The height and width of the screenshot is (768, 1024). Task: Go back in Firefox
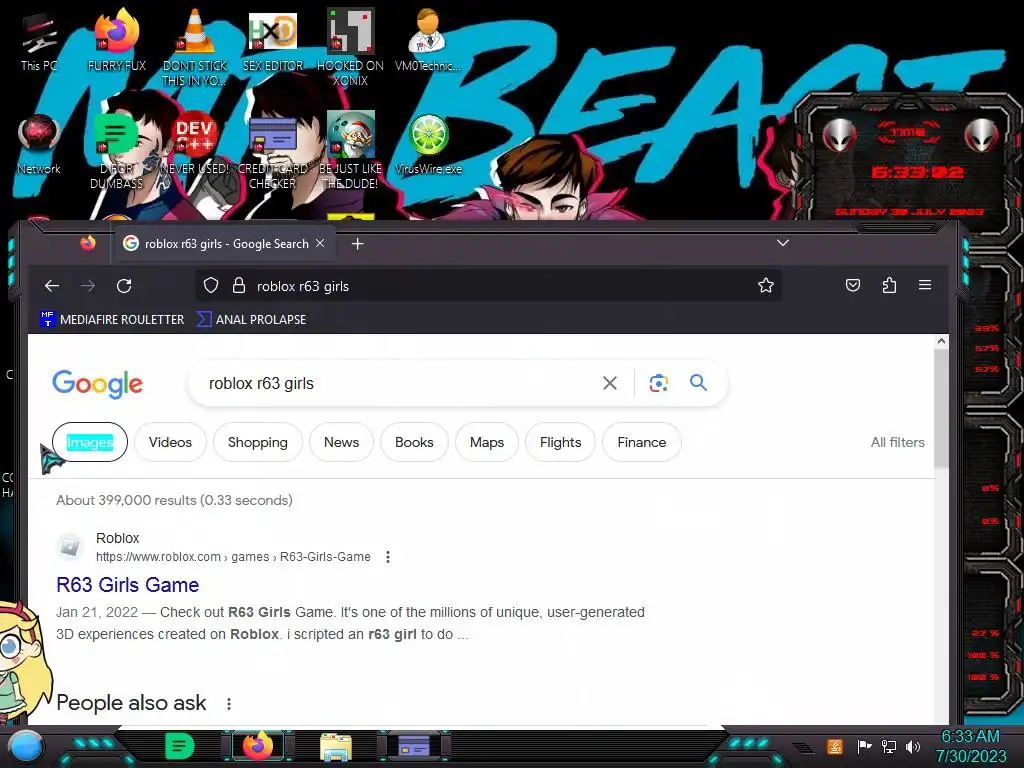click(x=52, y=286)
